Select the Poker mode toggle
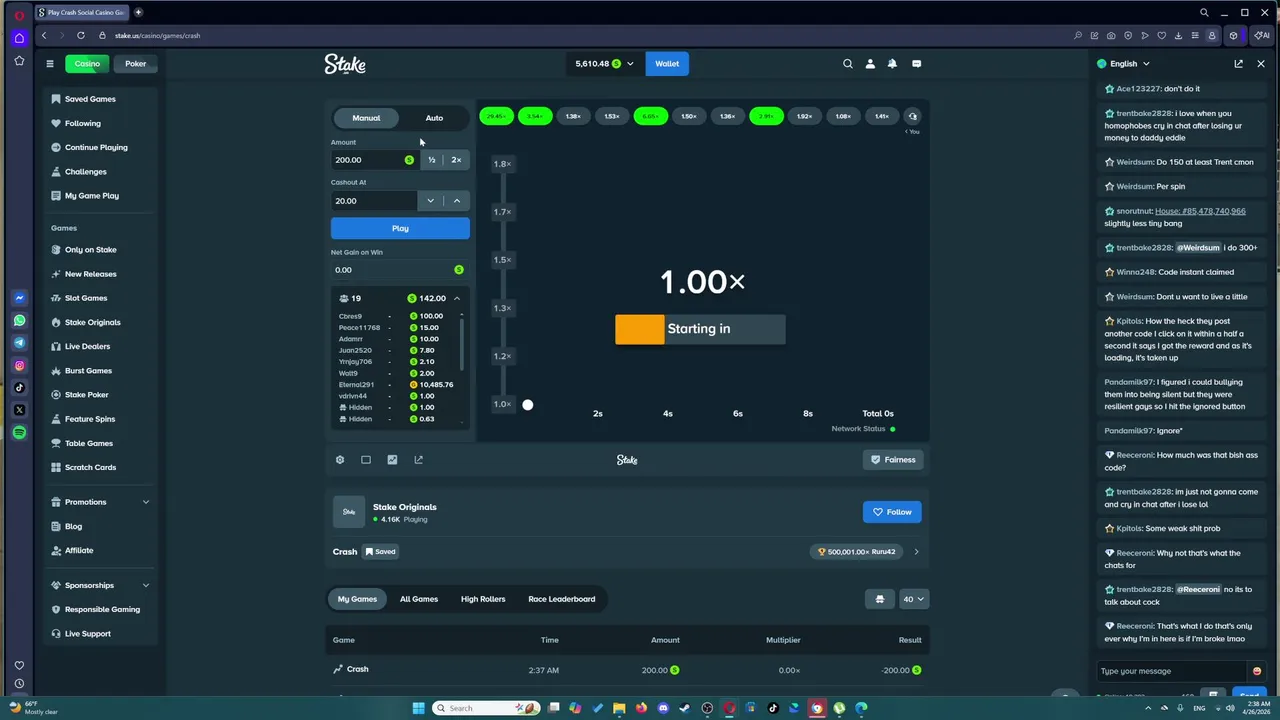 click(136, 64)
